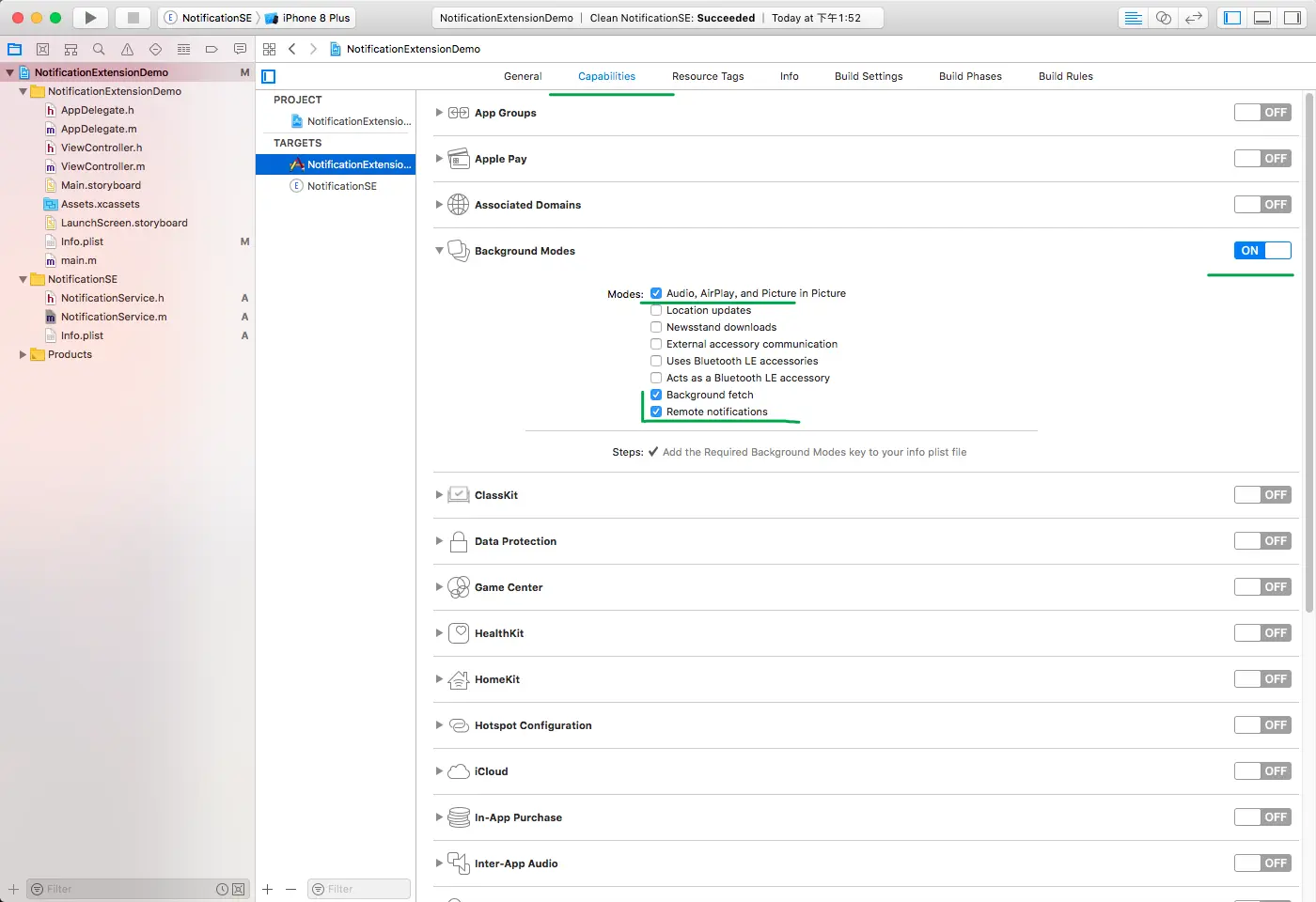
Task: Remove the selected target with minus button
Action: 290,889
